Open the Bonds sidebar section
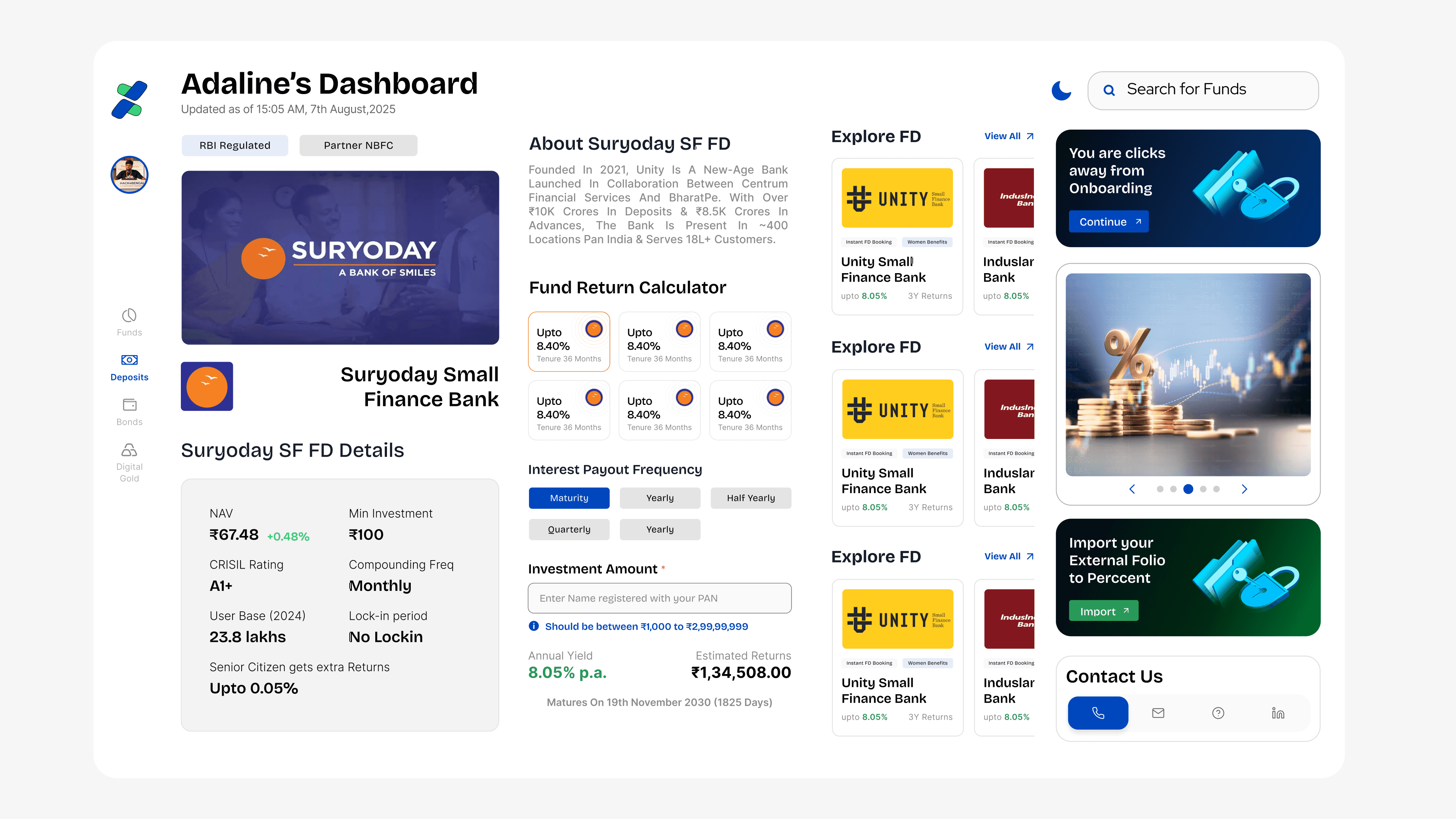This screenshot has height=819, width=1456. 129,412
